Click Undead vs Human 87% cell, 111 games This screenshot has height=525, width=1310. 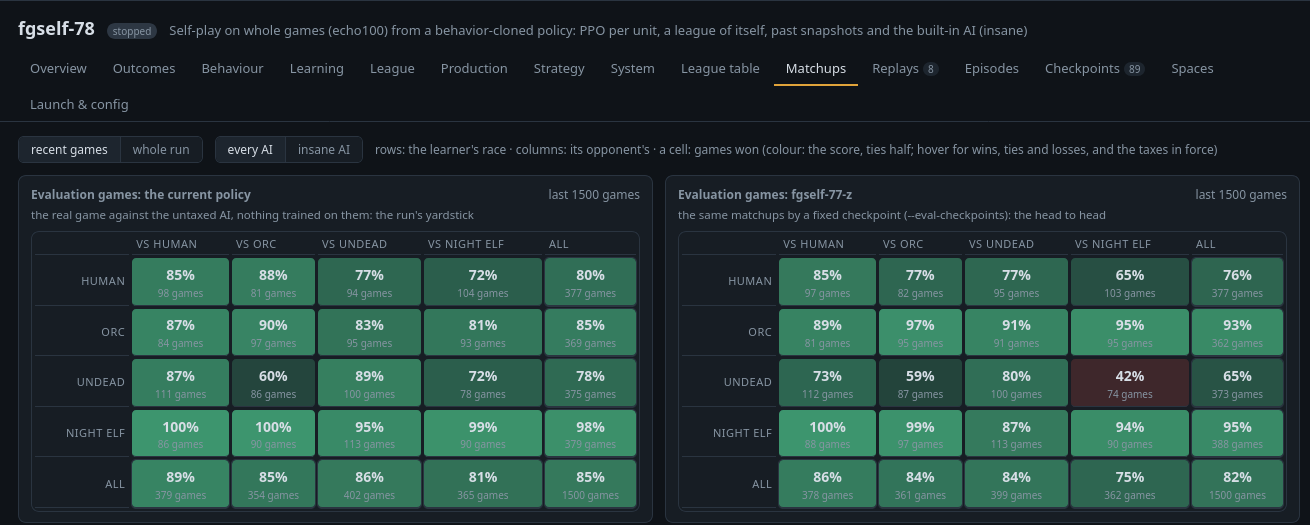tap(180, 383)
